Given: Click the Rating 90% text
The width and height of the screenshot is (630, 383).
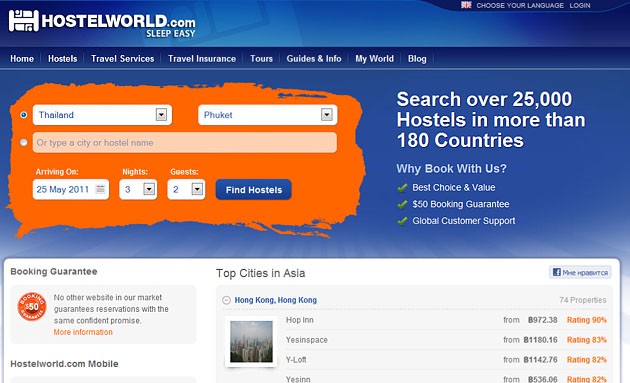Looking at the screenshot, I should tap(587, 320).
